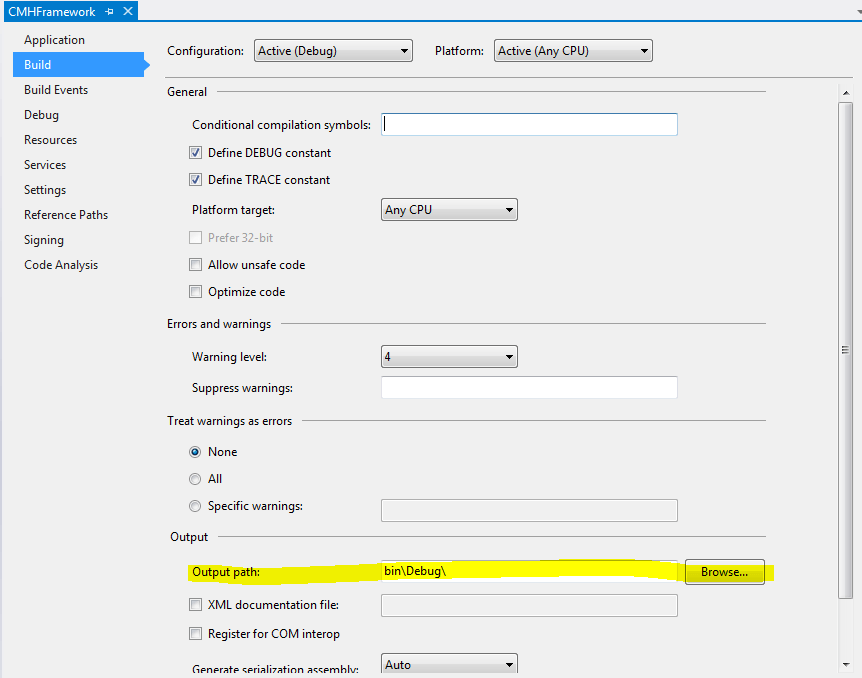
Task: Select the All warnings radio button
Action: pos(195,479)
